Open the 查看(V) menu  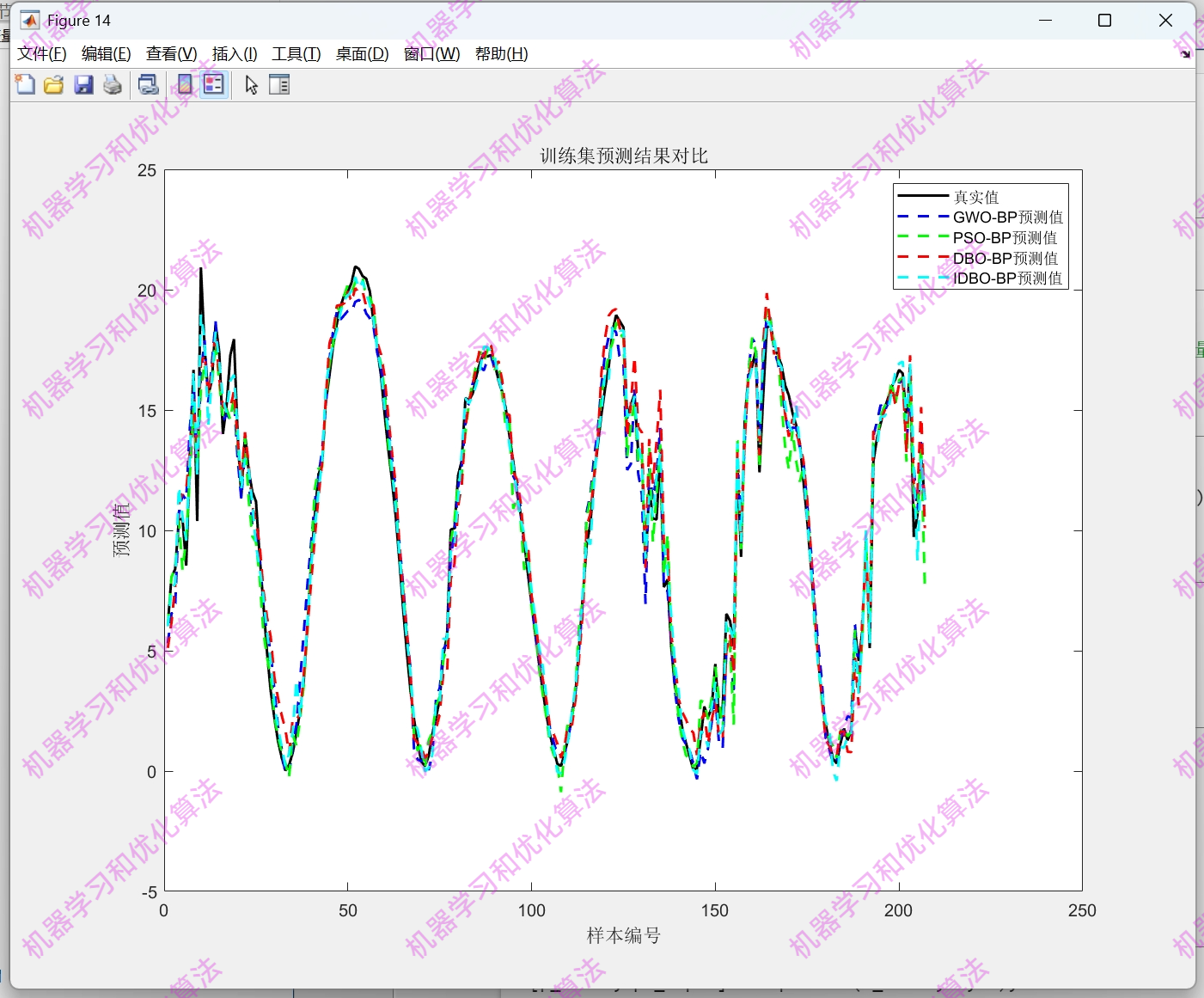click(172, 54)
